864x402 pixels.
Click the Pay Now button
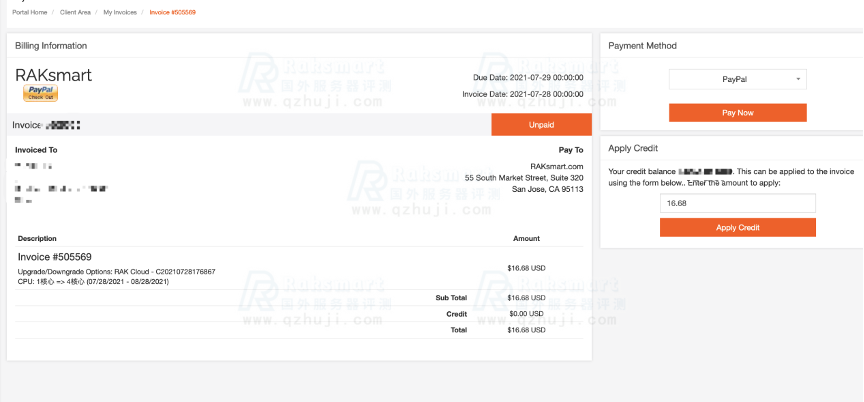tap(737, 113)
